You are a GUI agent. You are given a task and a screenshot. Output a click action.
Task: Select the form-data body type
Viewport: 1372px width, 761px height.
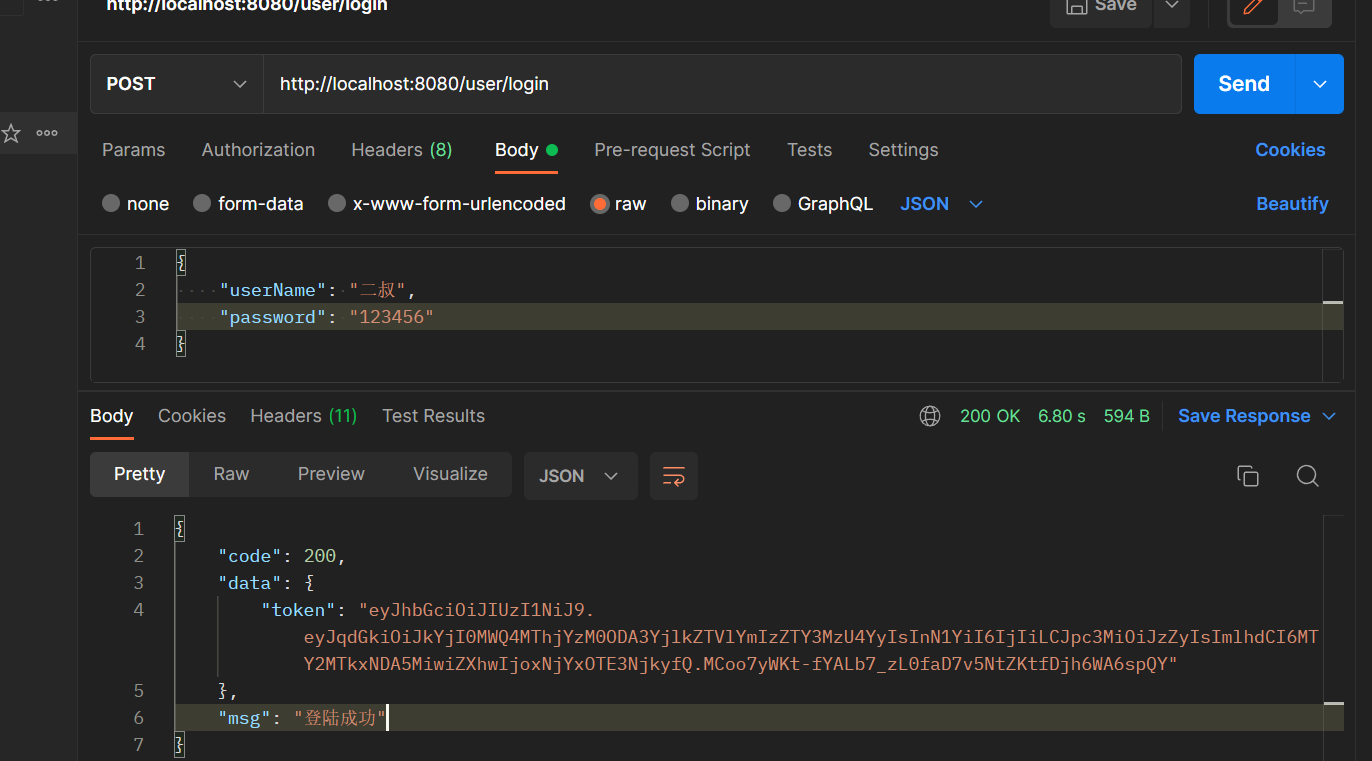(248, 204)
